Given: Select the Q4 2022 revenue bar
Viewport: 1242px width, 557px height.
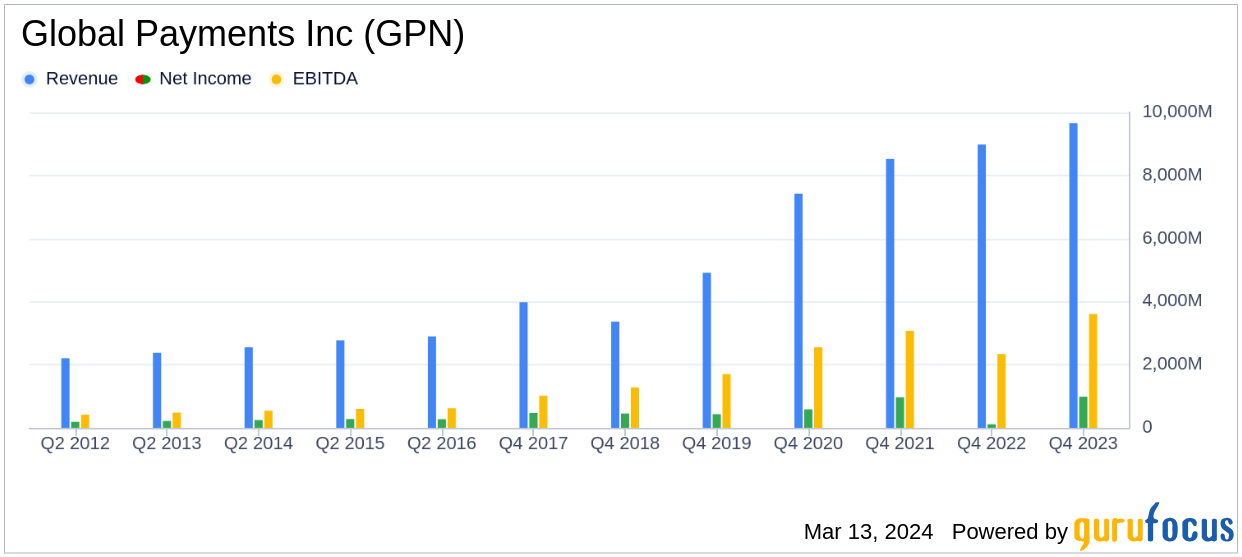Looking at the screenshot, I should coord(982,286).
